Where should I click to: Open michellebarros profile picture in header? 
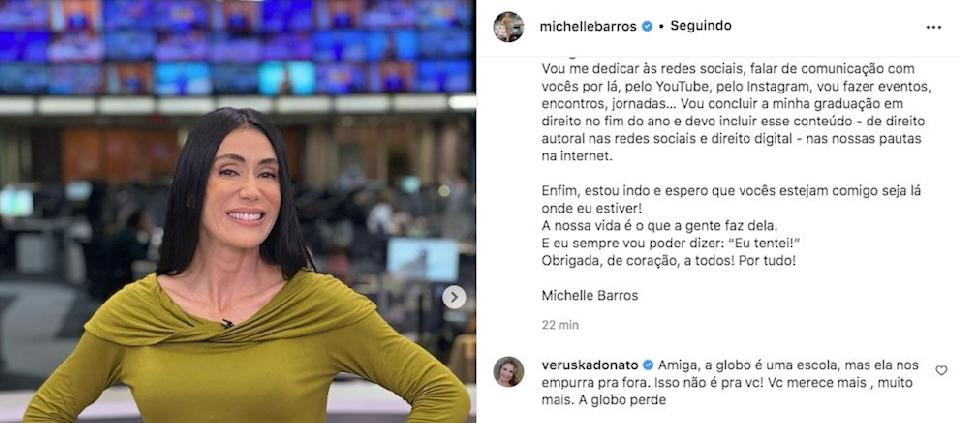click(509, 26)
